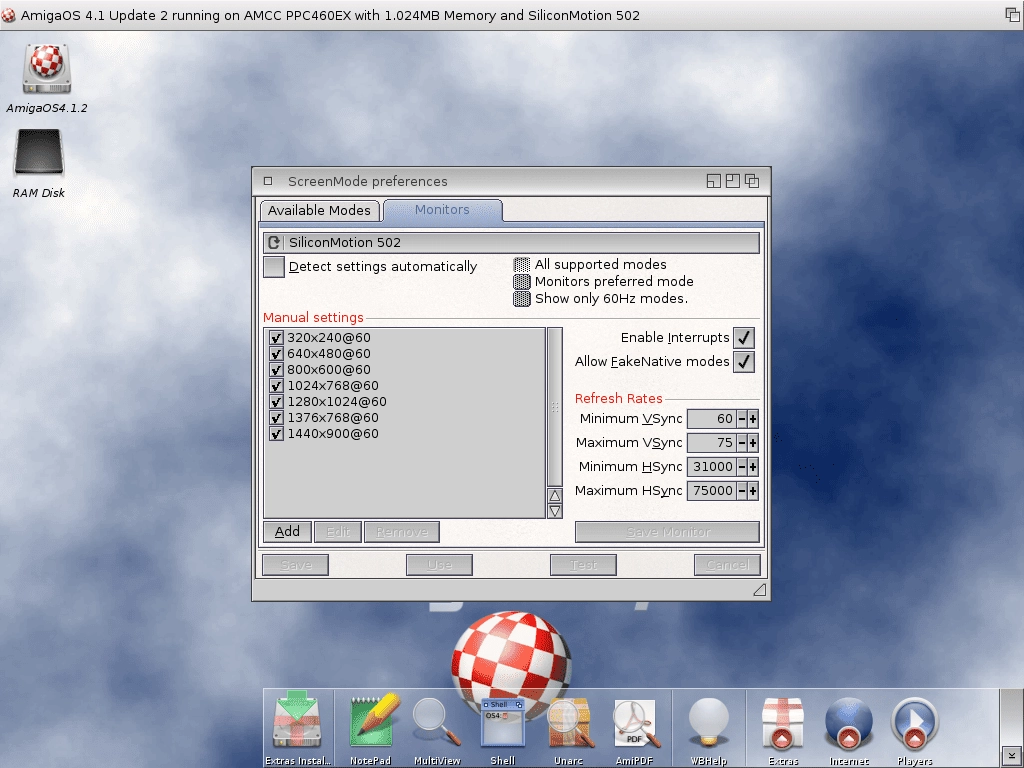The height and width of the screenshot is (768, 1024).
Task: Click the Minimum VSync value field
Action: coord(712,419)
